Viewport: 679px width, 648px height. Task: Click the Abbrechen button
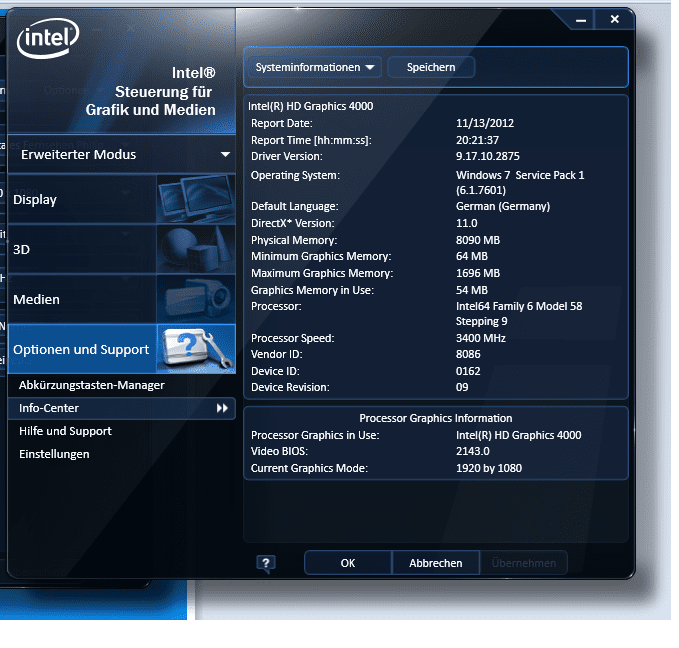click(436, 563)
